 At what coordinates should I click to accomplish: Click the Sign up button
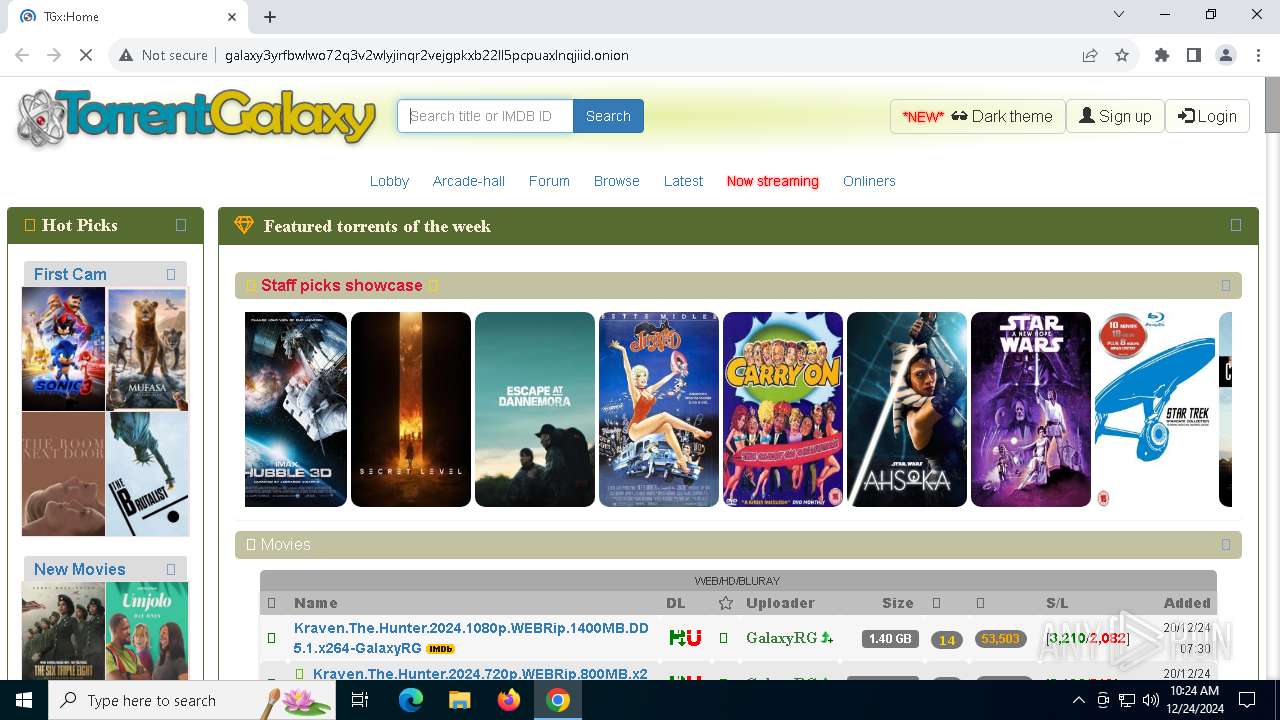1115,116
